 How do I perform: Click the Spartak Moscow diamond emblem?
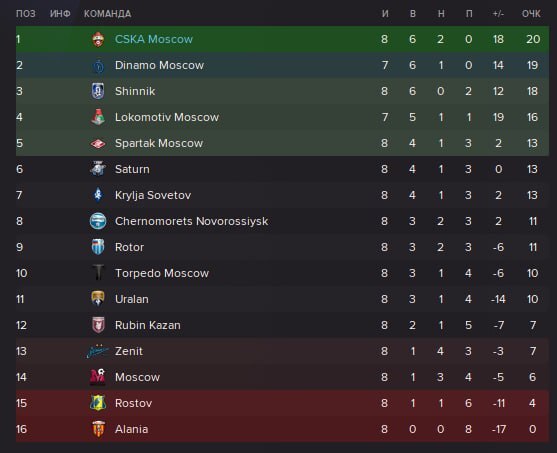(98, 143)
